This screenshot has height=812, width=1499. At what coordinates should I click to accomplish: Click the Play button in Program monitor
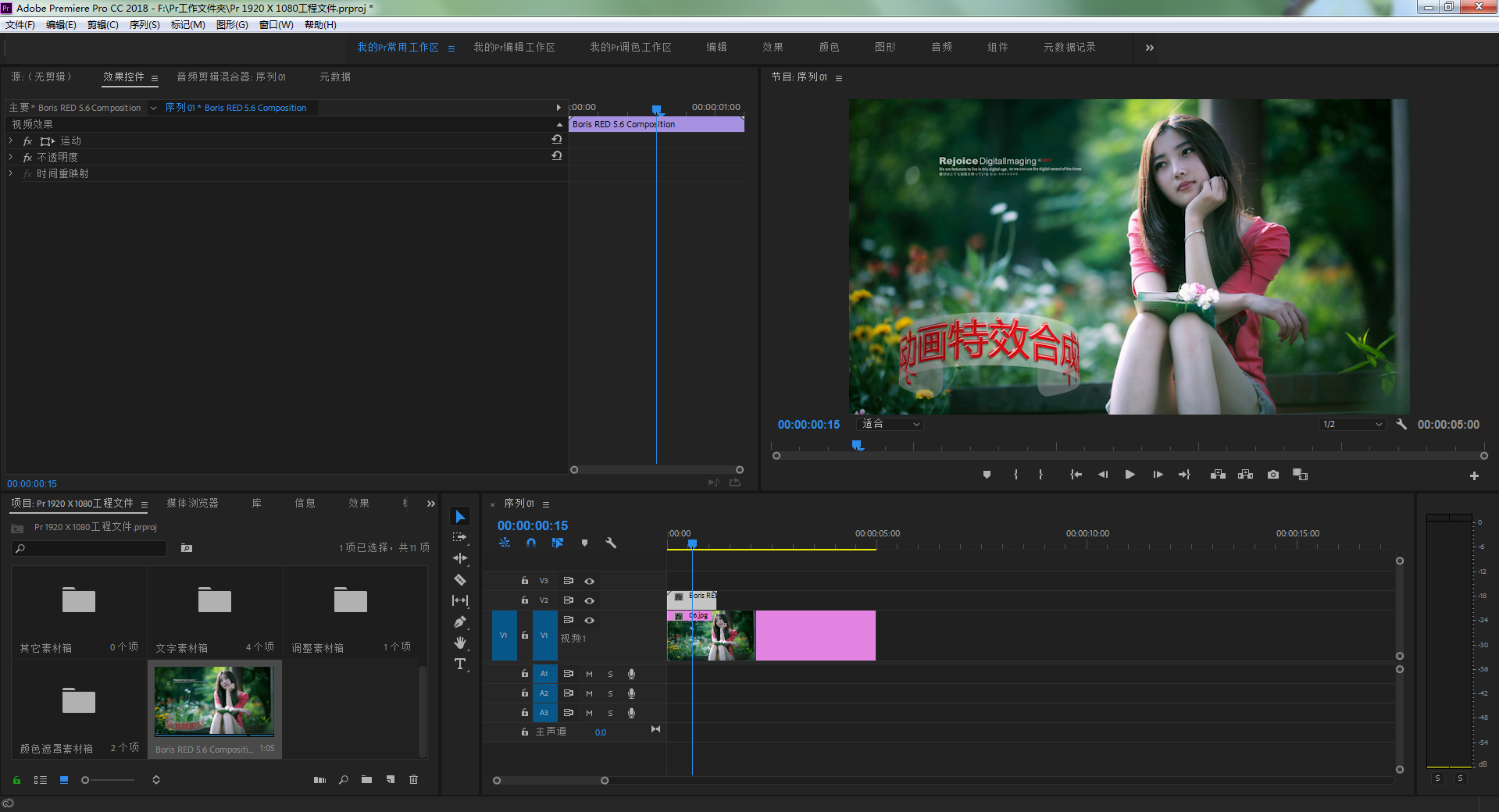[1130, 475]
